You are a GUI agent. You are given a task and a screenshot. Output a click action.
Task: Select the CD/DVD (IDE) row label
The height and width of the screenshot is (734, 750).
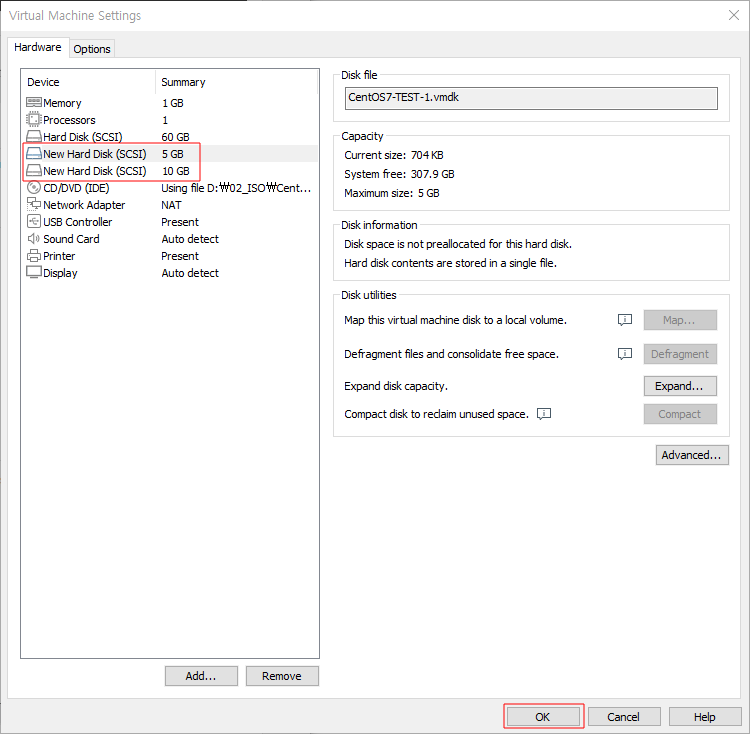coord(76,188)
